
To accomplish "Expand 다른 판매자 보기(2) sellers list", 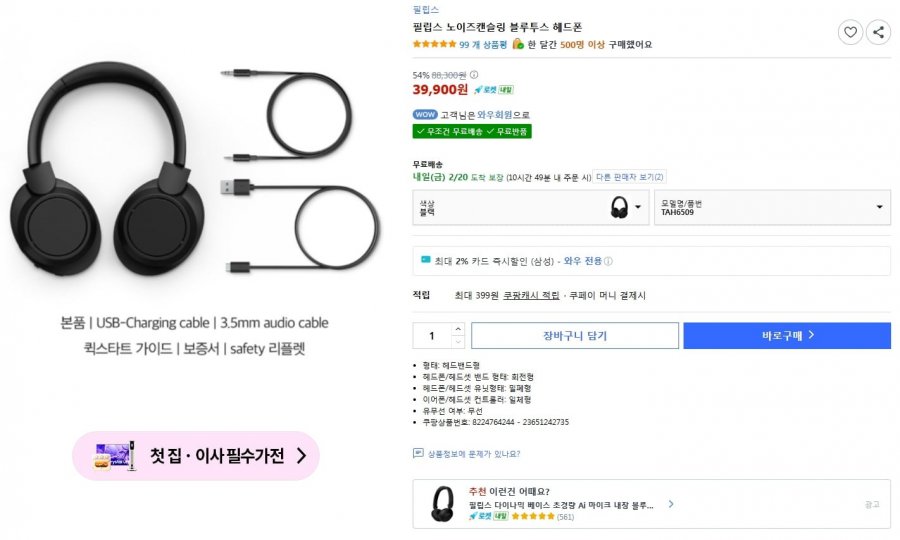I will [x=630, y=177].
